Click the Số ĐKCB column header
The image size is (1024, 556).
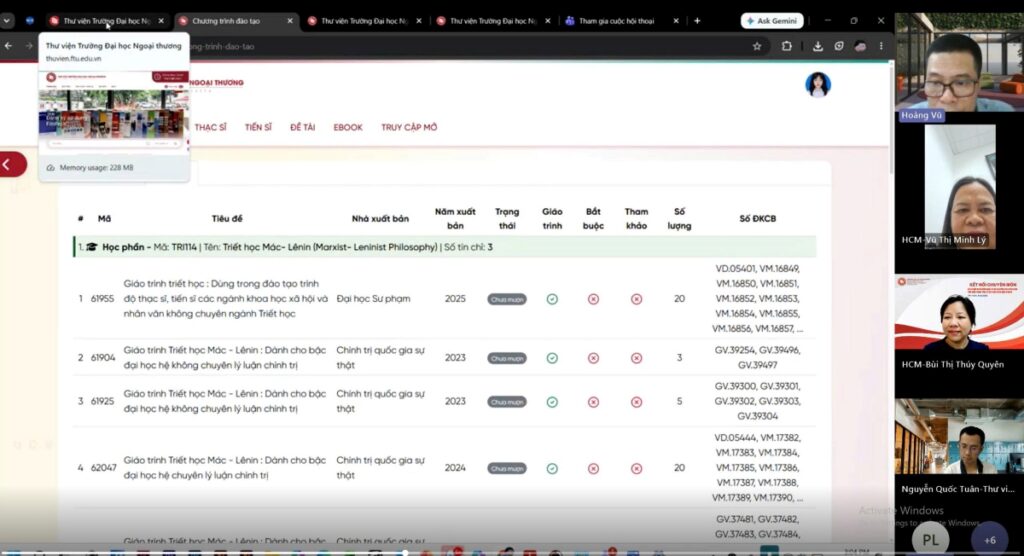[x=758, y=219]
